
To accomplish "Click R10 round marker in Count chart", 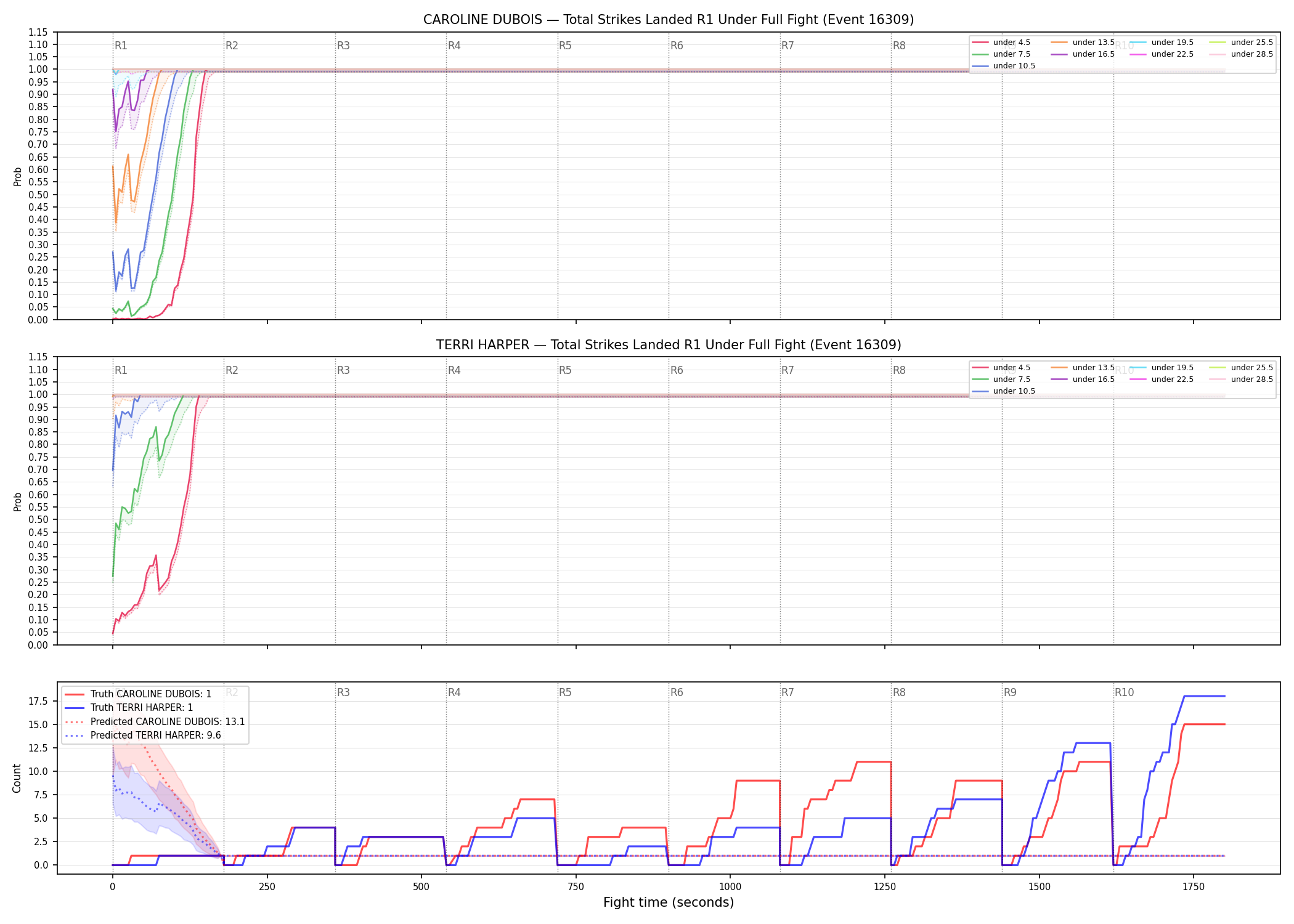I will click(1124, 692).
